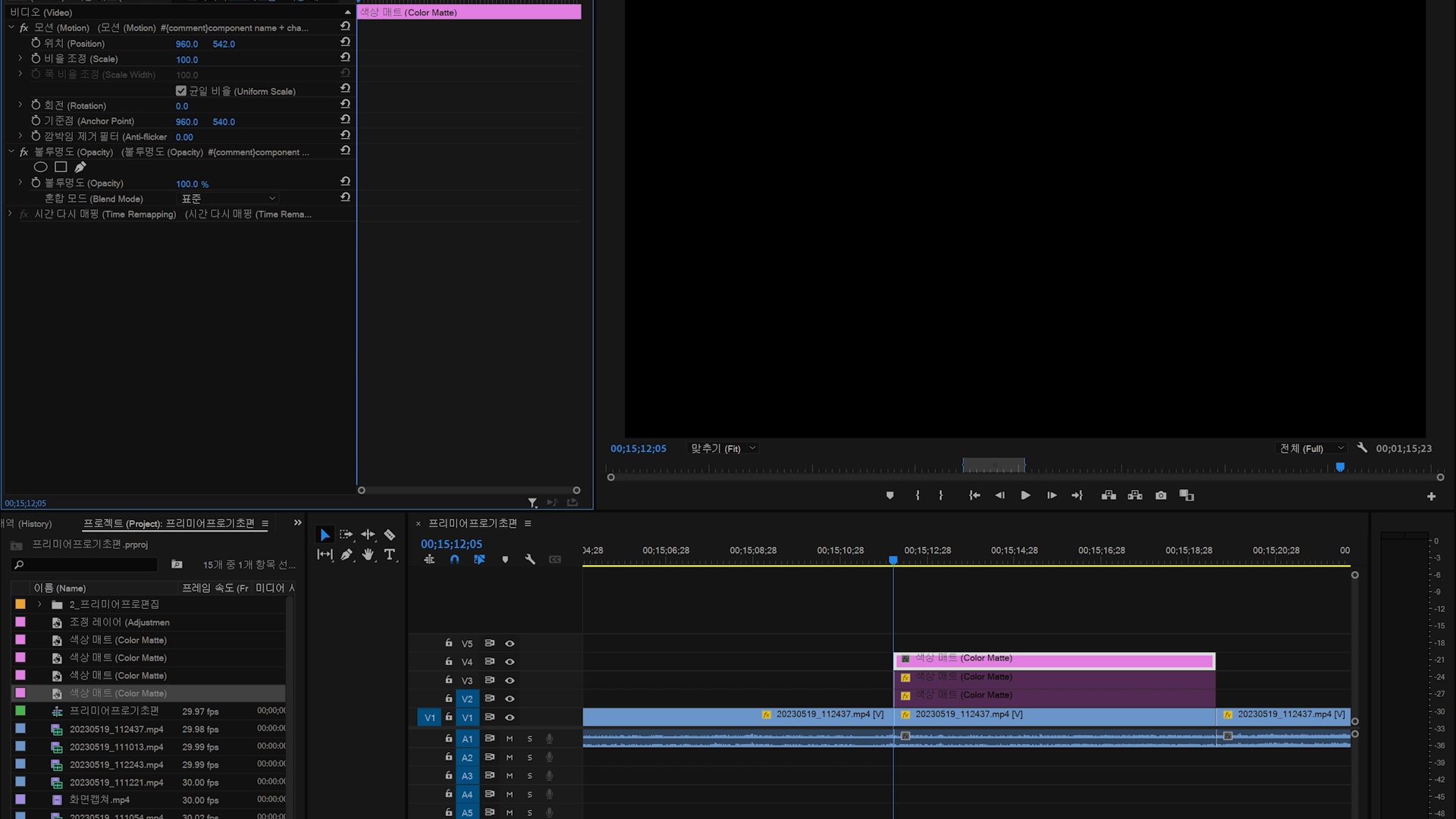
Task: Select the Project panel tab
Action: tap(169, 523)
